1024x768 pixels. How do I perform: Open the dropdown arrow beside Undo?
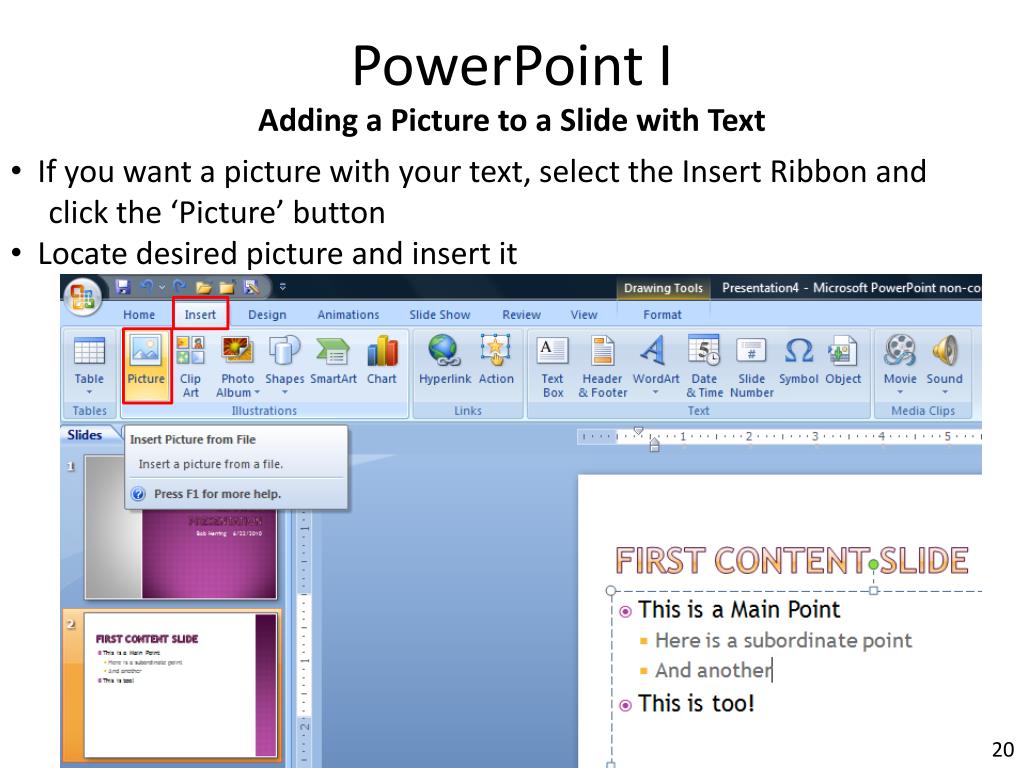coord(161,287)
